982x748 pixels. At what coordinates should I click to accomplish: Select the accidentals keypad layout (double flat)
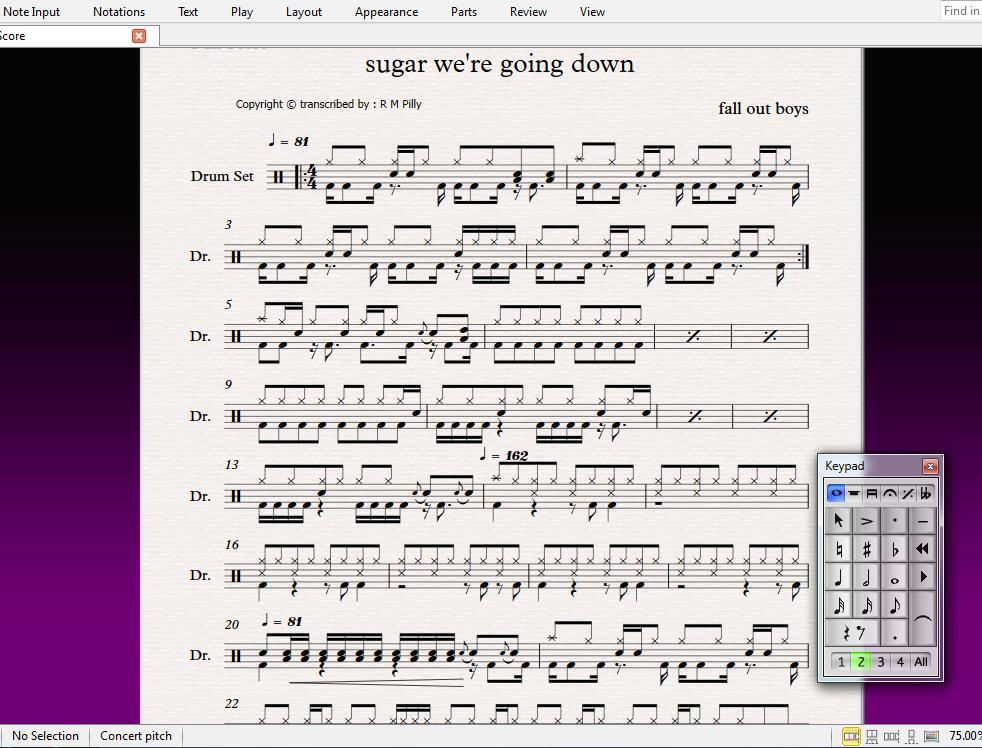pos(925,493)
